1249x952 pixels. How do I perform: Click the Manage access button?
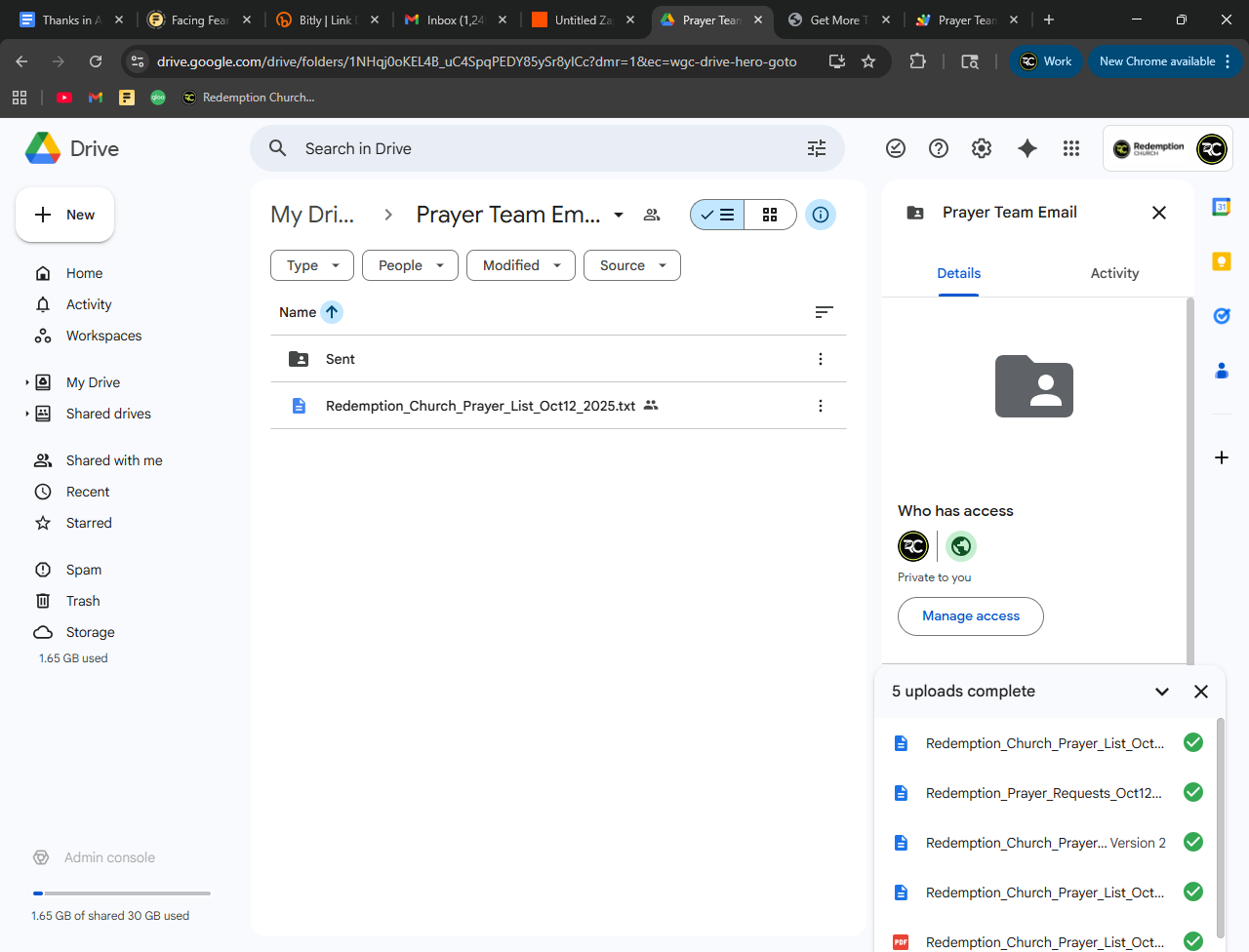[x=970, y=616]
